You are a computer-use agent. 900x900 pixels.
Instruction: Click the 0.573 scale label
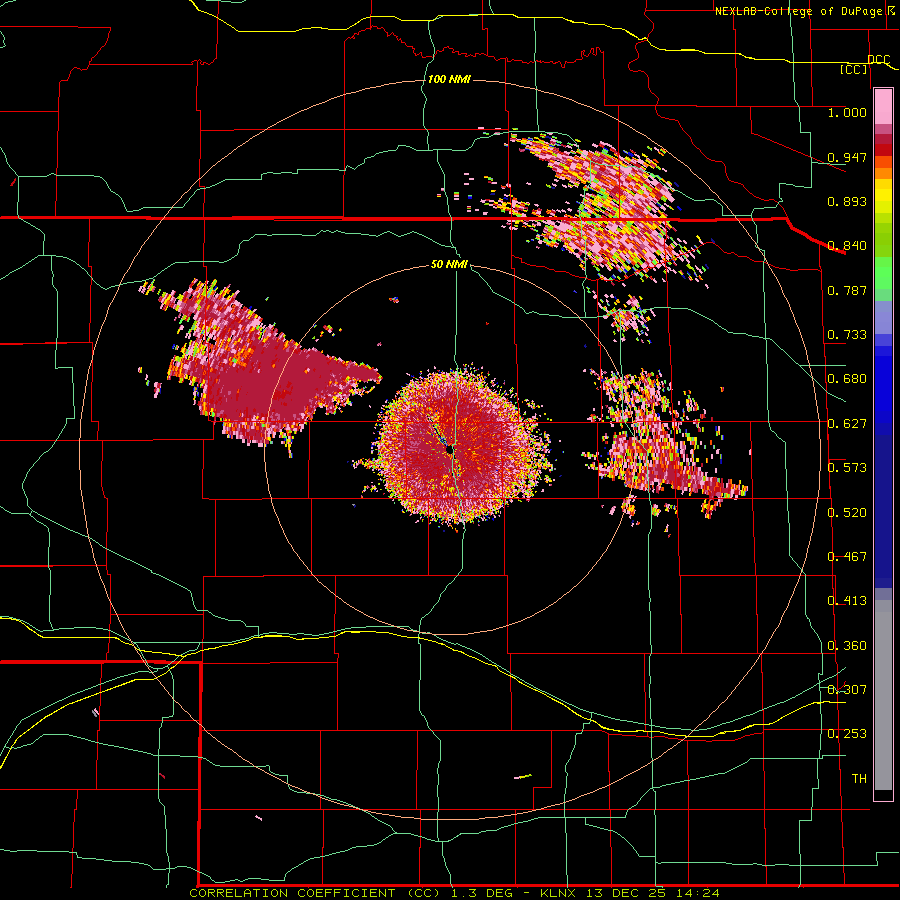click(x=847, y=468)
